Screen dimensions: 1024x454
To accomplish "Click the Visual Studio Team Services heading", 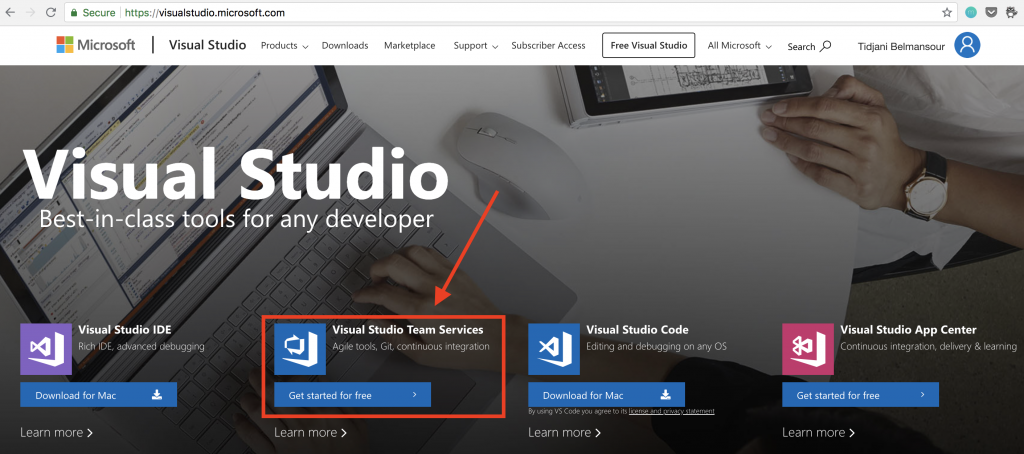I will tap(408, 330).
